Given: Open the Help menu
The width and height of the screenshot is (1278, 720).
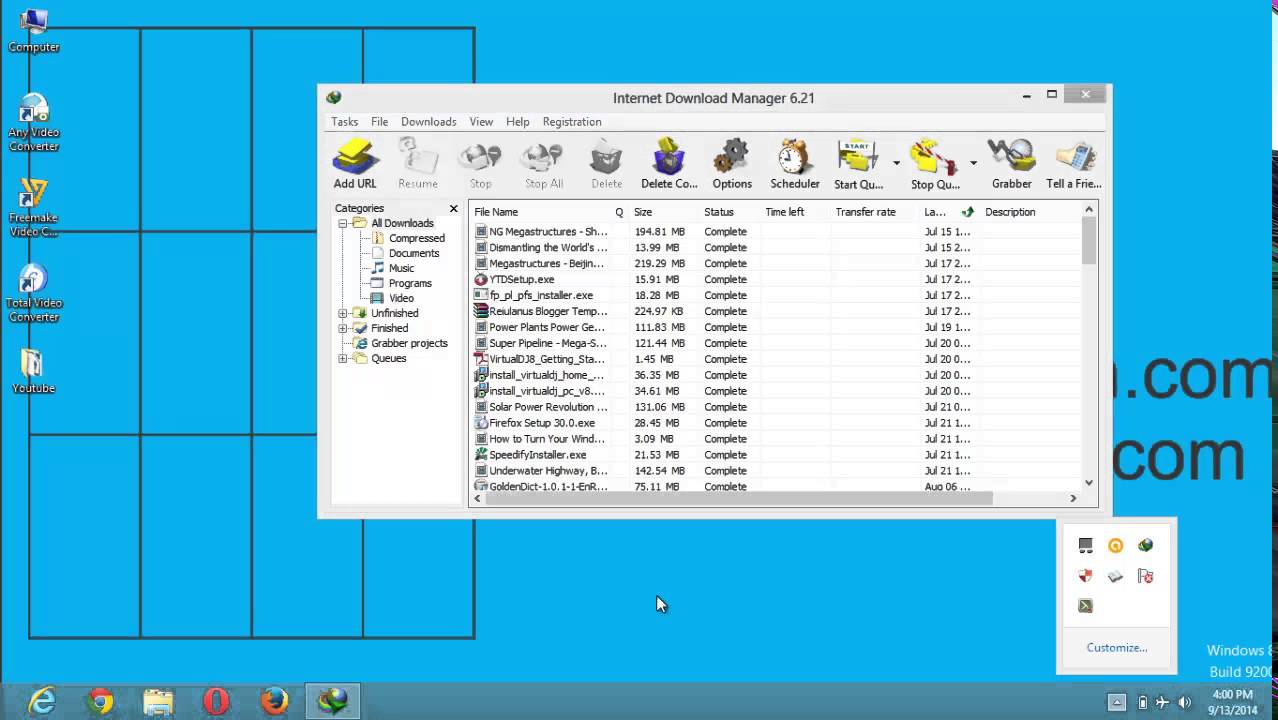Looking at the screenshot, I should click(518, 121).
